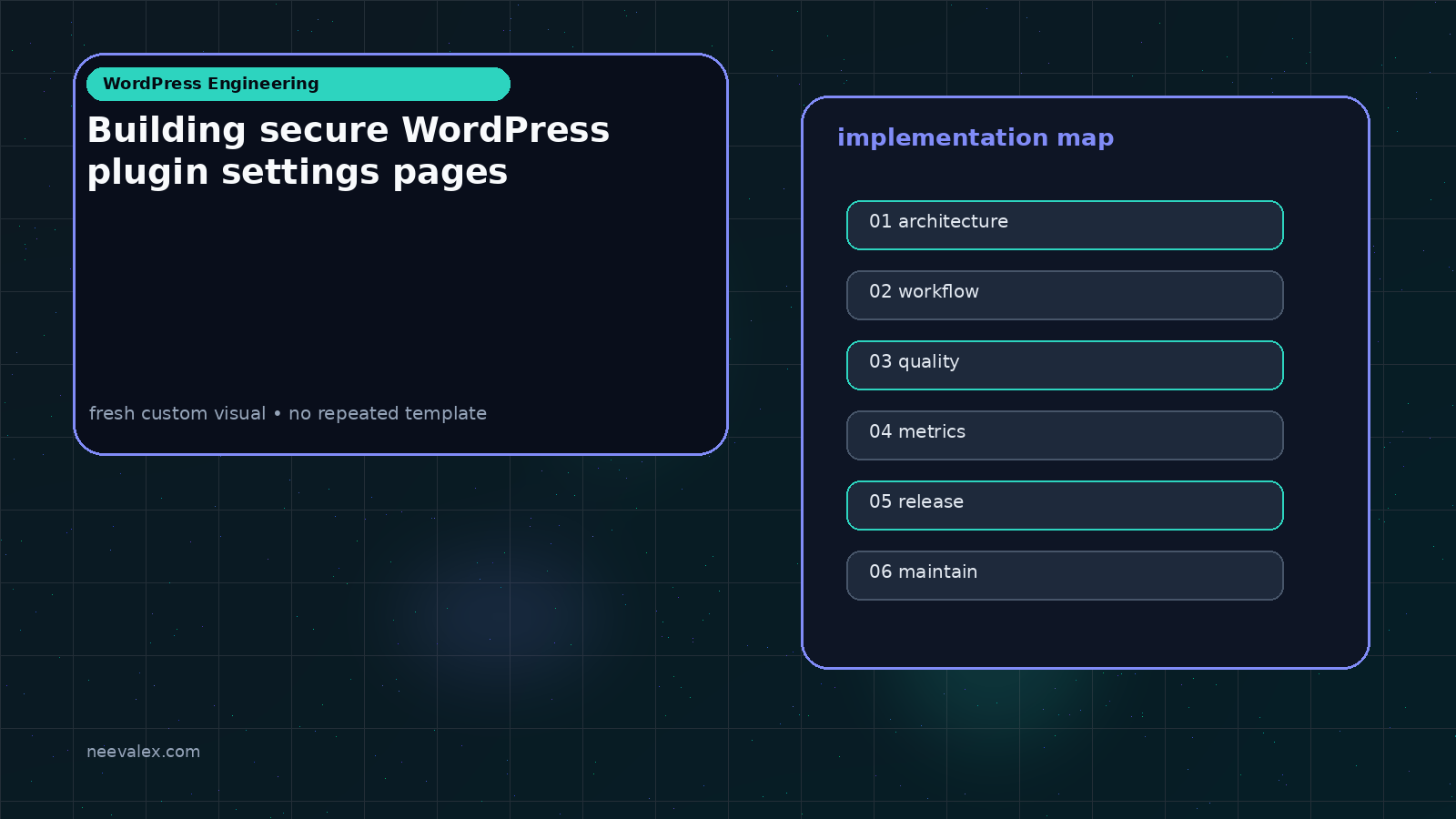Click the WordPress Engineering tag pill

298,84
